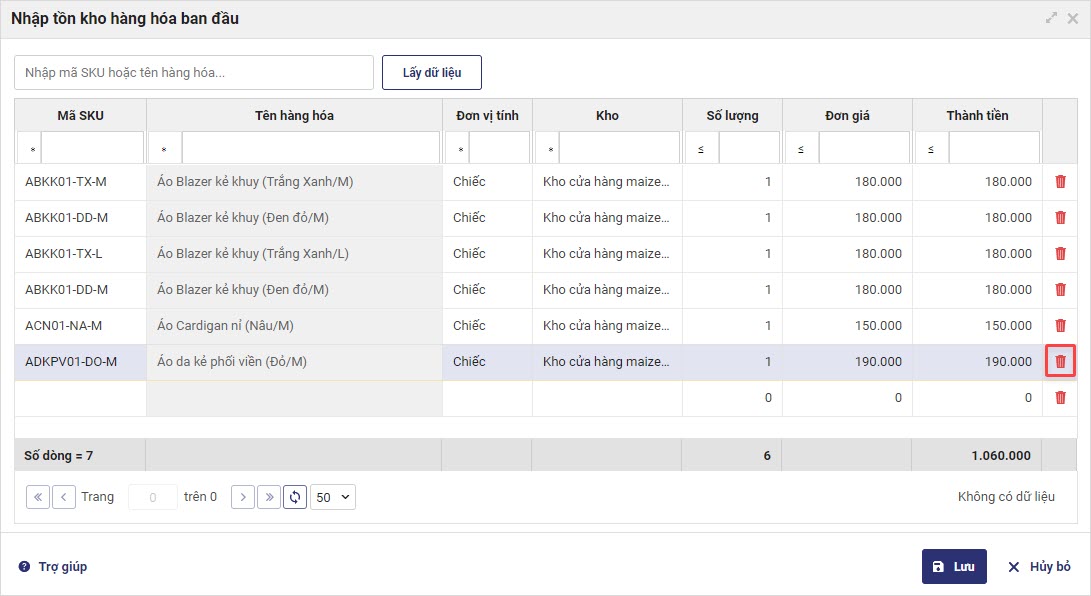Expand the dialog with the maximize icon
The image size is (1091, 596).
1051,18
